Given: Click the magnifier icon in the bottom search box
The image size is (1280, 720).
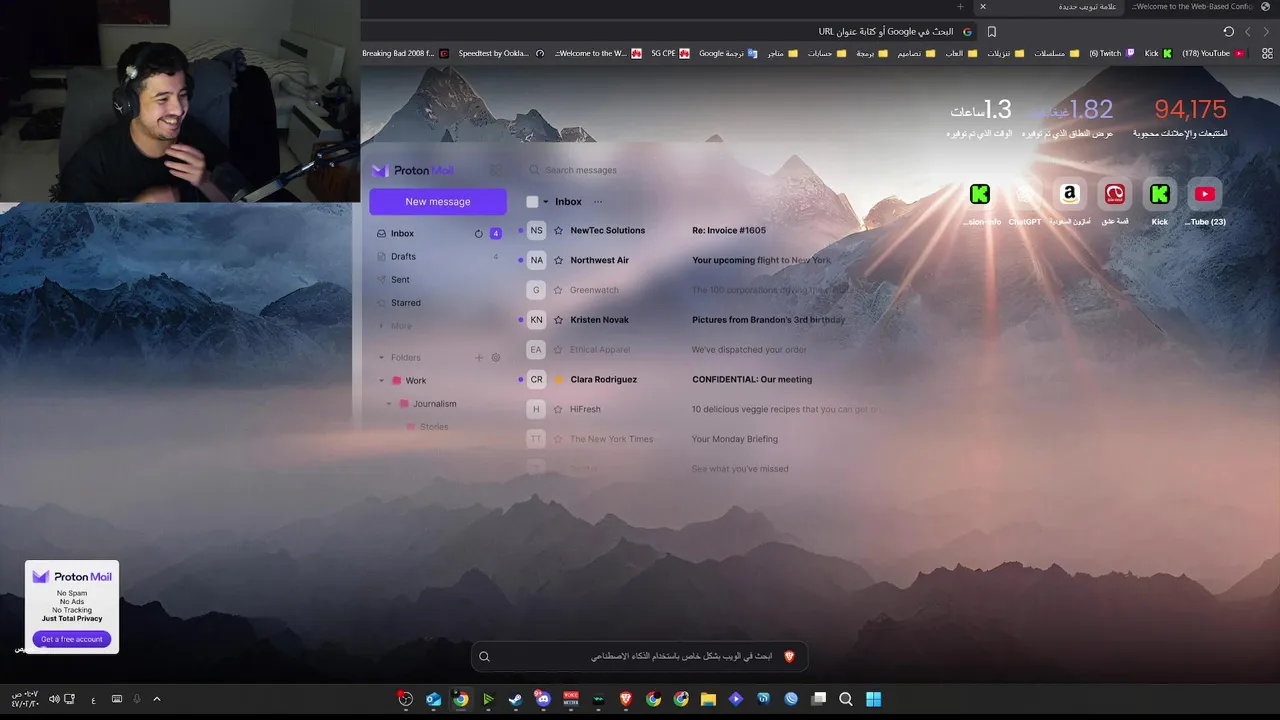Looking at the screenshot, I should [x=484, y=656].
